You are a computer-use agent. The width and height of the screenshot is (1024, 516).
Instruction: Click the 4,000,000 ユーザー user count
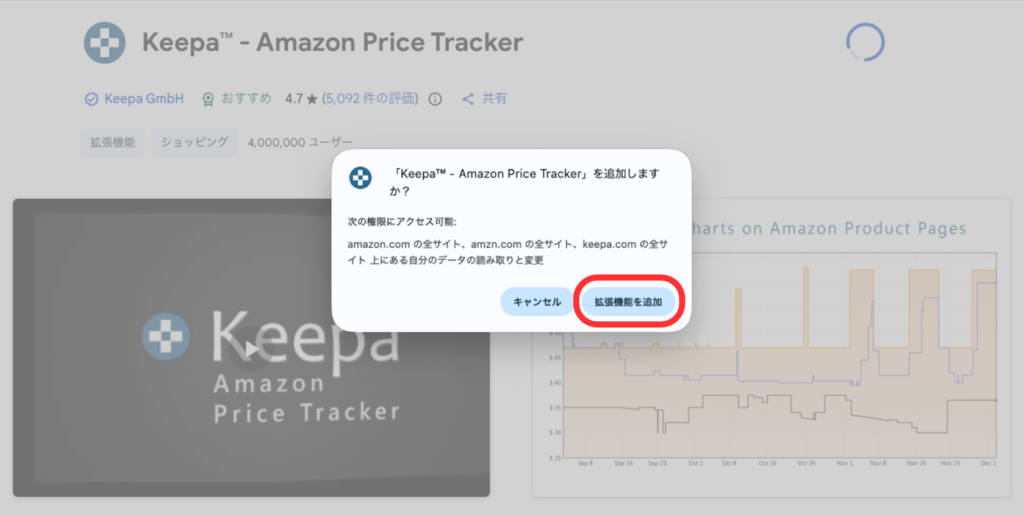[x=300, y=143]
